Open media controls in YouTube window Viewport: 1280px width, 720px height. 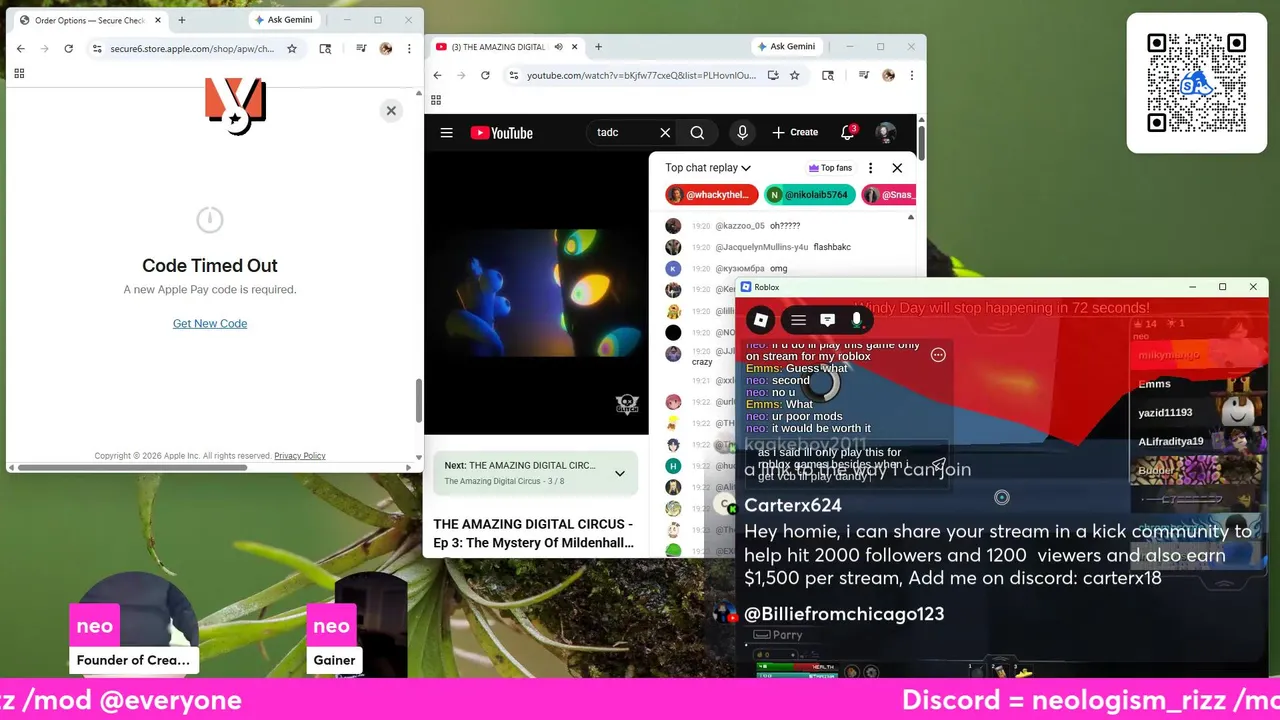(863, 75)
